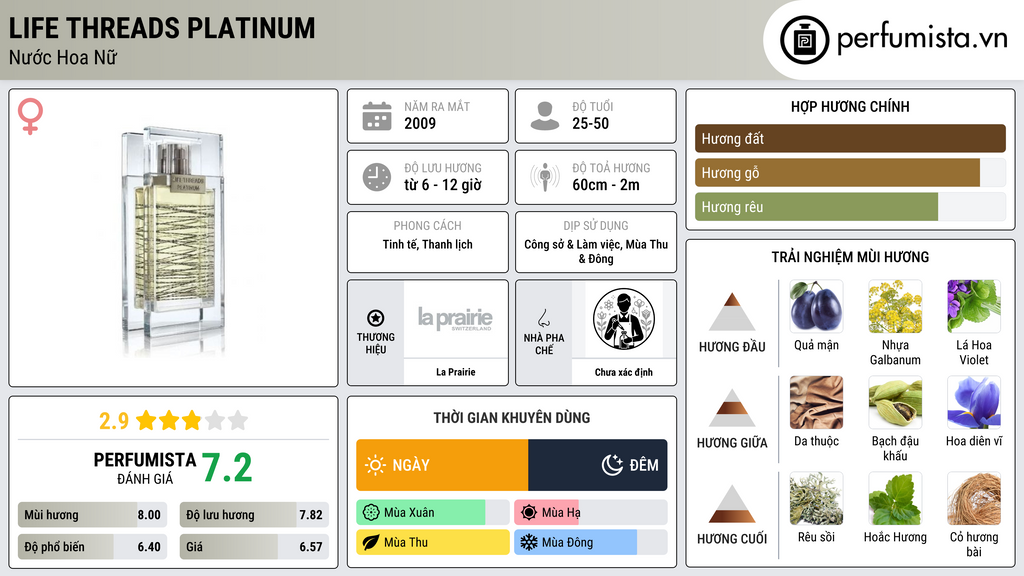Click the từ 6 - 12 giờ longevity value
The width and height of the screenshot is (1024, 576).
pos(443,185)
